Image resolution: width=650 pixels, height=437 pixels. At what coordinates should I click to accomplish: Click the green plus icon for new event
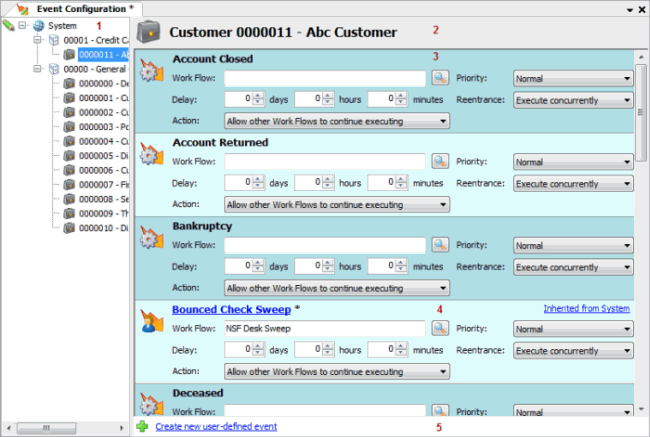point(143,427)
